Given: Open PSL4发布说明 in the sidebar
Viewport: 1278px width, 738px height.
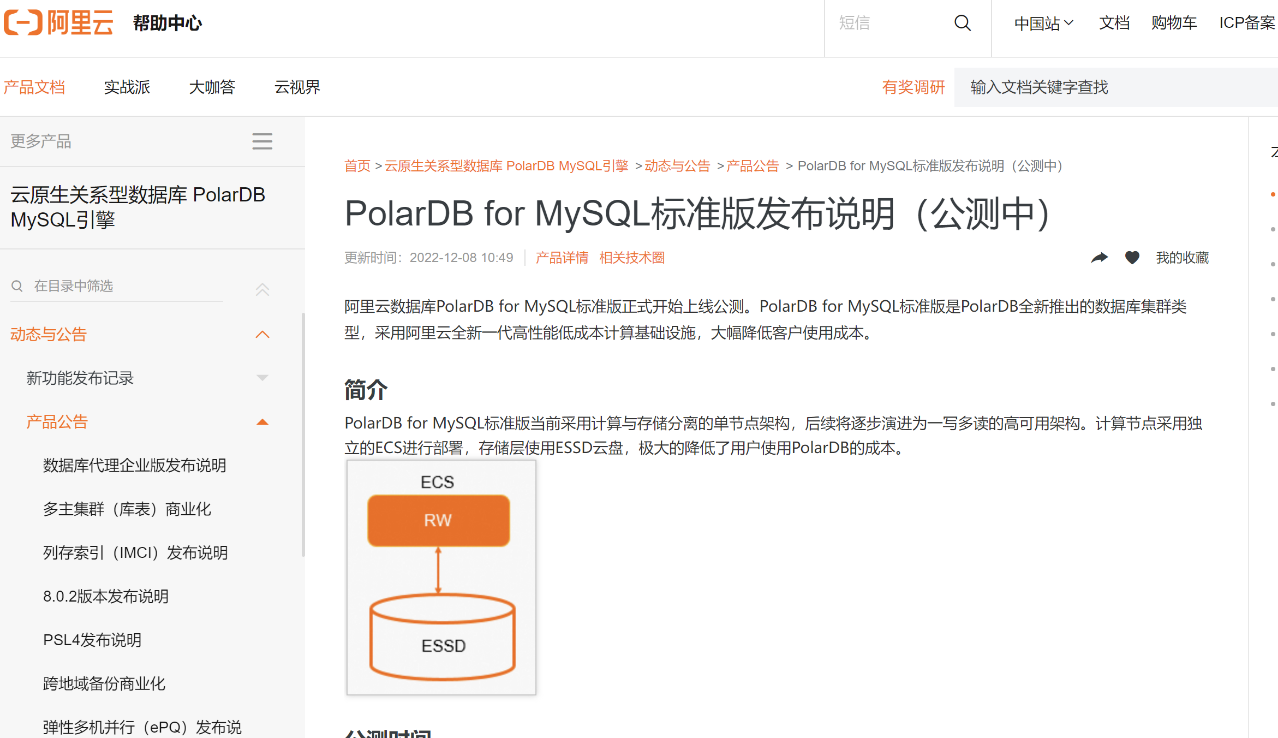Looking at the screenshot, I should [92, 641].
